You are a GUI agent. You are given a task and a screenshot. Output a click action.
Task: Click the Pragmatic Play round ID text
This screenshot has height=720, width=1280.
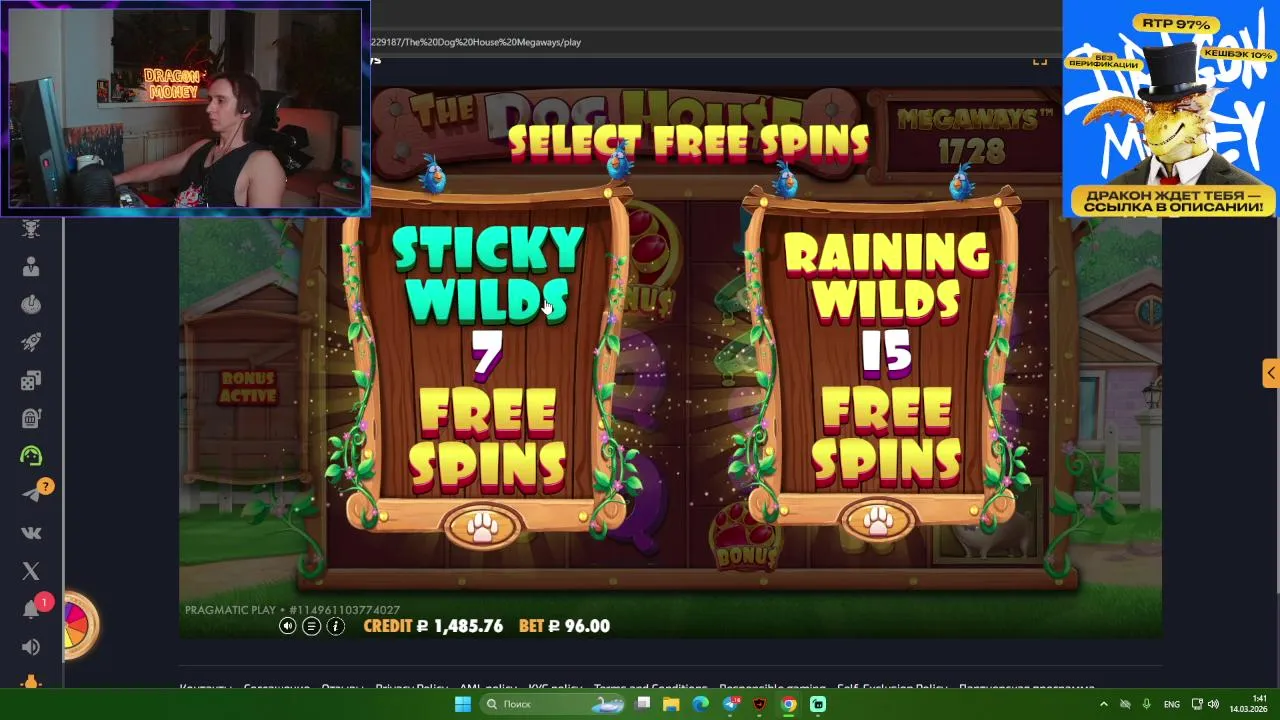click(x=292, y=610)
